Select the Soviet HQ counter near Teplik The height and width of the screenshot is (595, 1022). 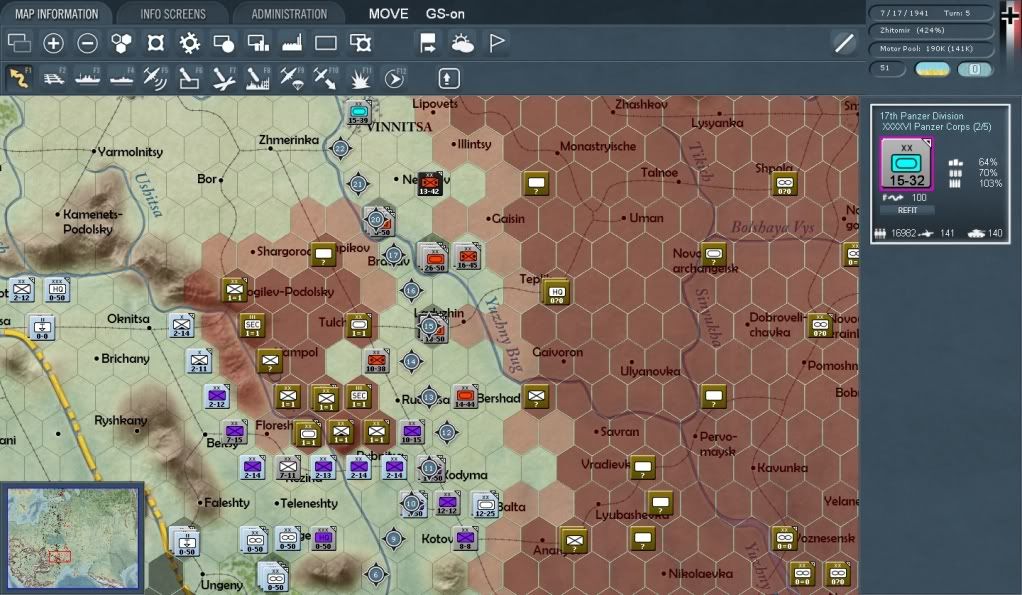[x=556, y=292]
